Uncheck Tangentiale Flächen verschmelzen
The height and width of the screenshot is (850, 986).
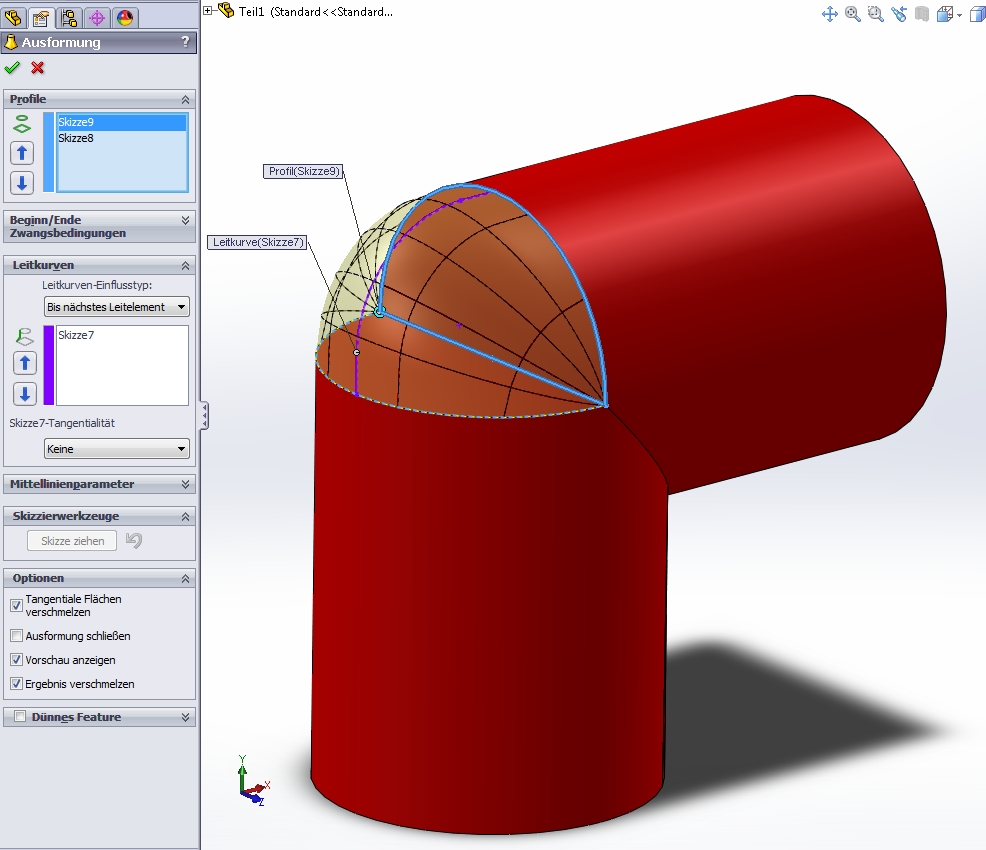tap(17, 605)
